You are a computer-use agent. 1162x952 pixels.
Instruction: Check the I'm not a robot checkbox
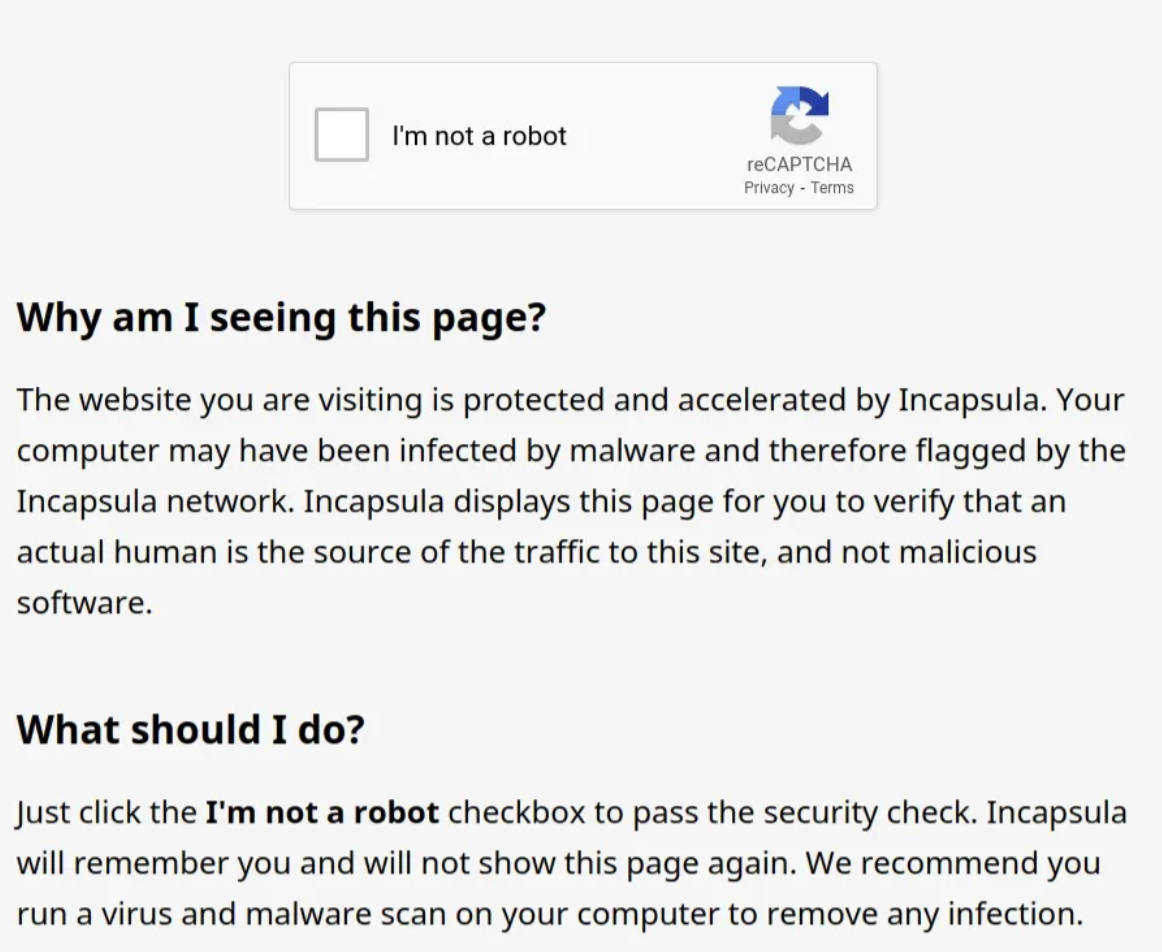click(x=342, y=135)
